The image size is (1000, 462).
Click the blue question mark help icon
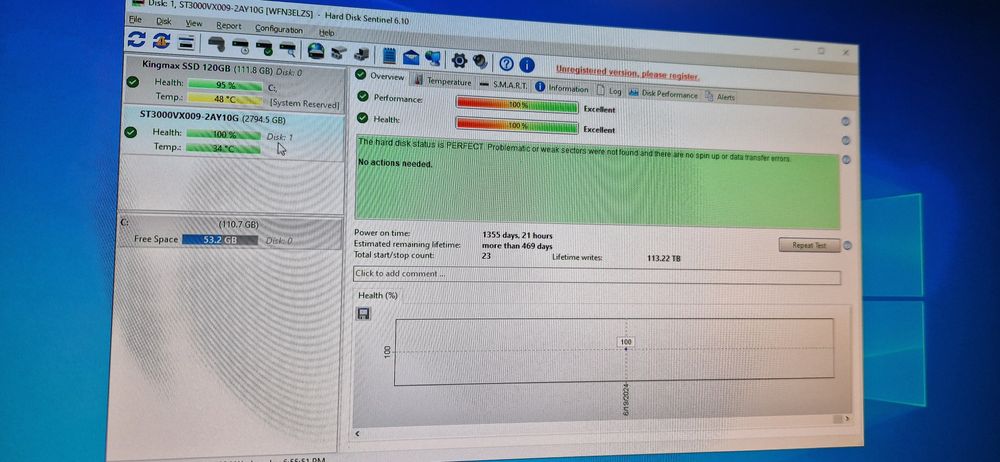point(506,63)
